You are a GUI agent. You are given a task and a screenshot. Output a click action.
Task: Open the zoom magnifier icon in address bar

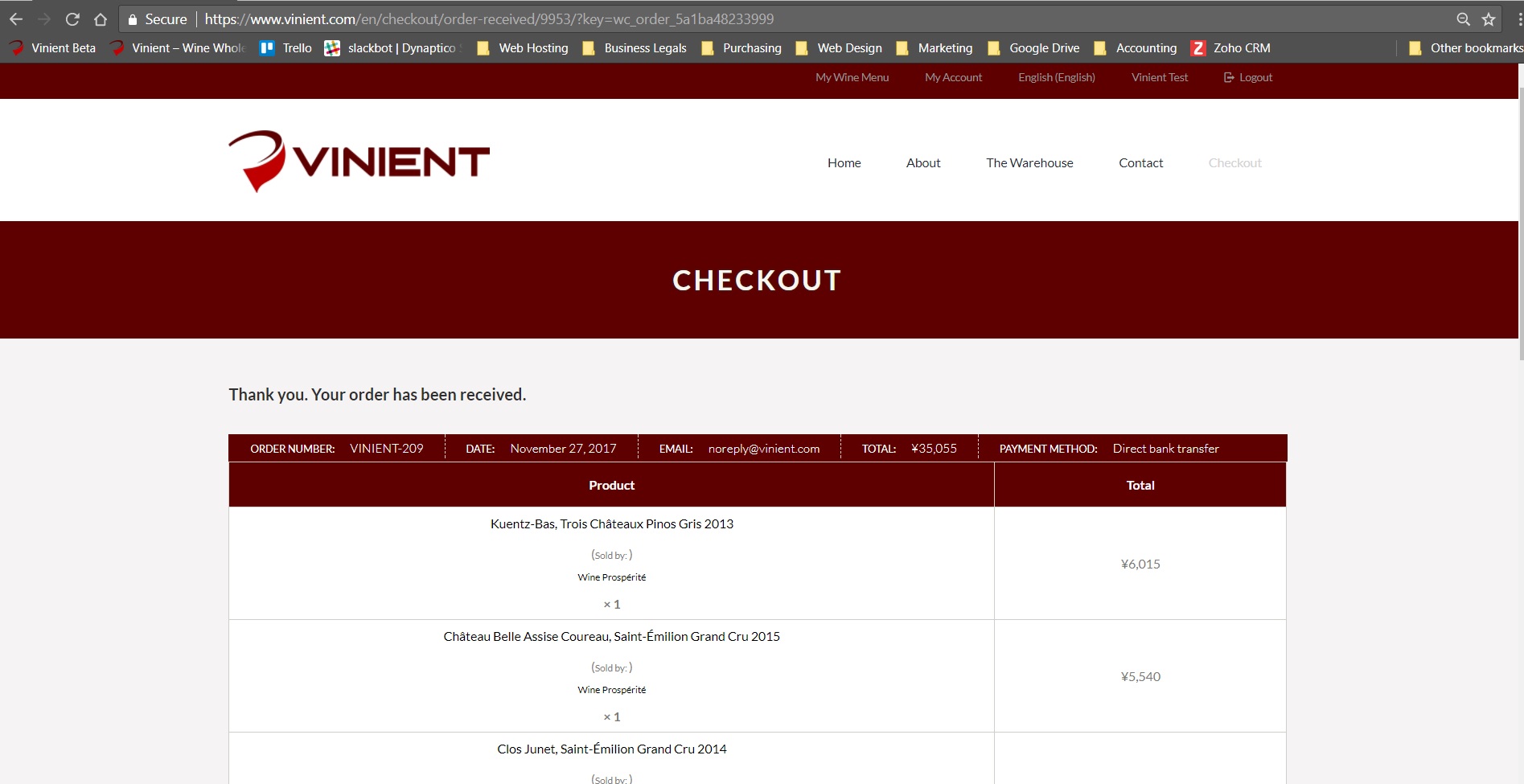coord(1463,19)
